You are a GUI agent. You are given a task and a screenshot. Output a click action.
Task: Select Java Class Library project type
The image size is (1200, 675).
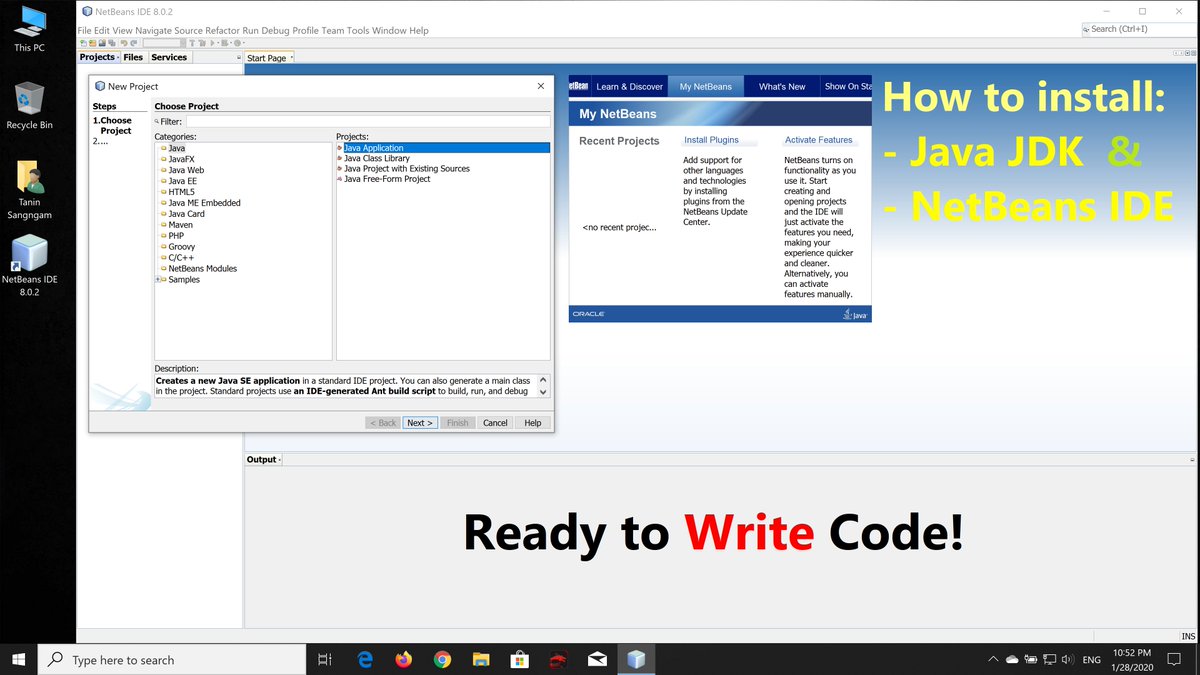click(377, 158)
